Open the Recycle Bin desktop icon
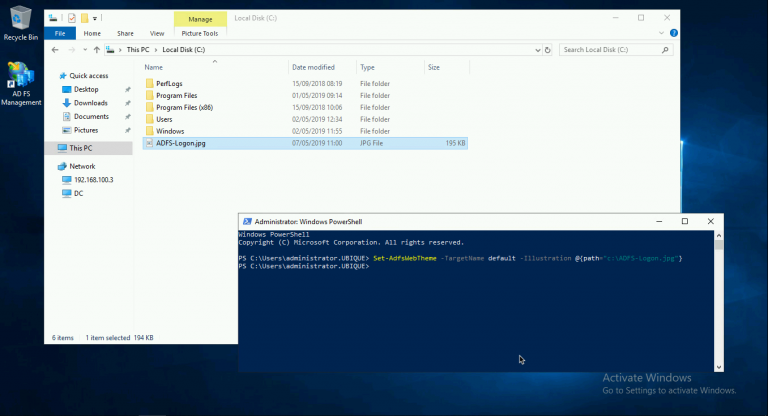 20,23
